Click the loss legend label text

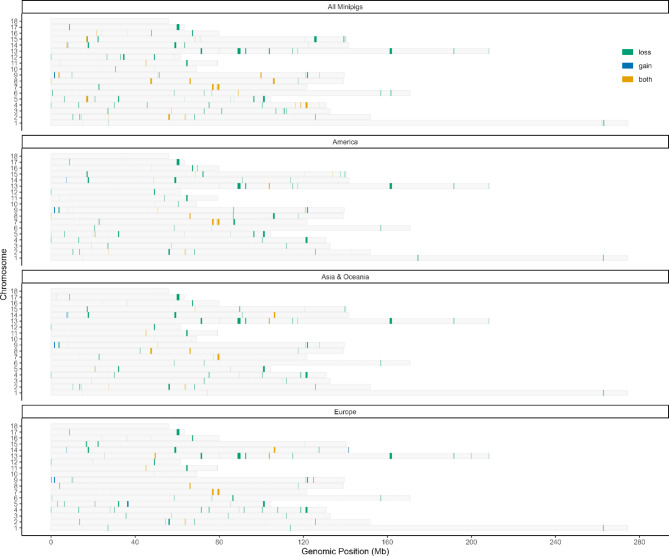[x=645, y=52]
